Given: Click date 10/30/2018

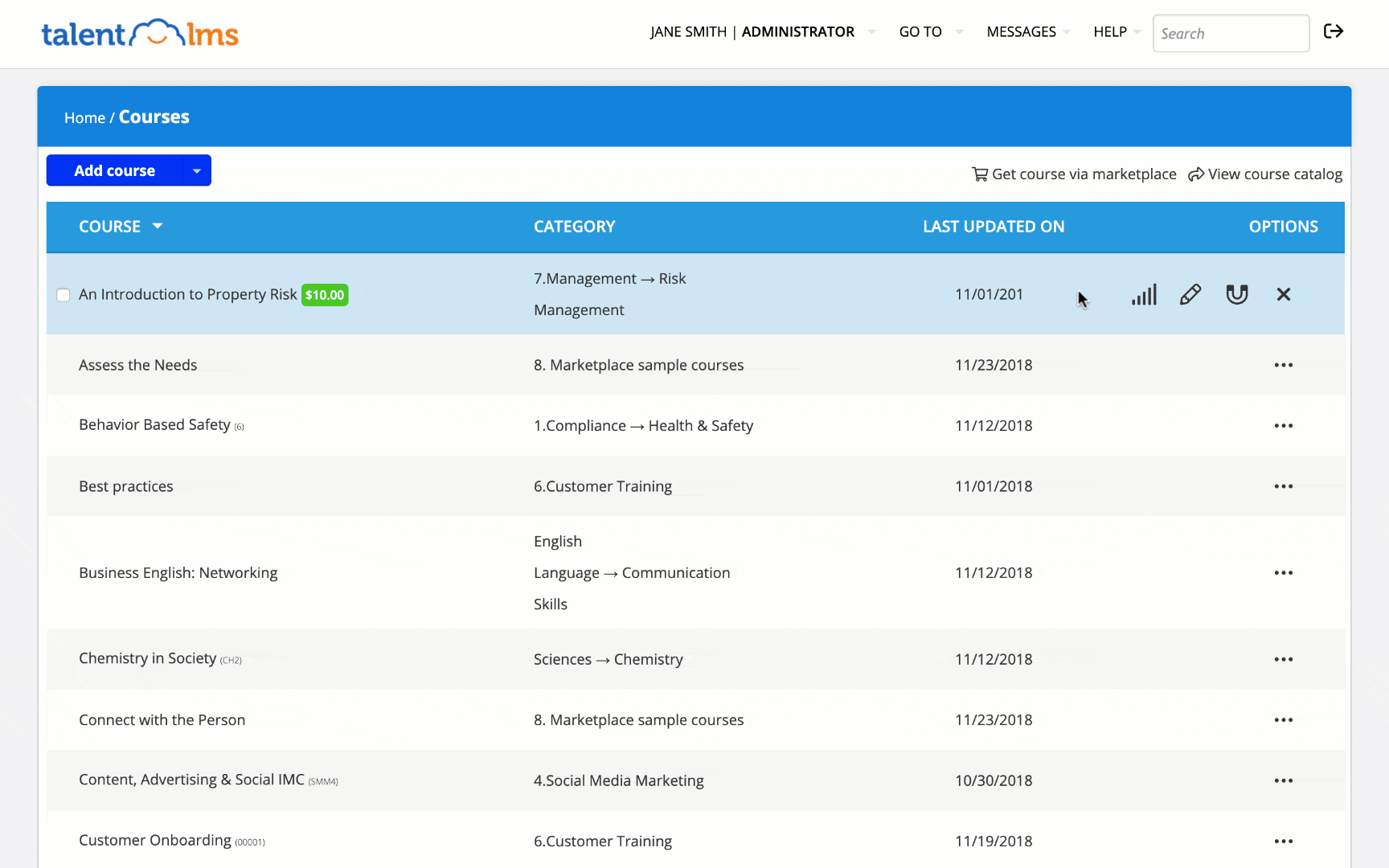Looking at the screenshot, I should [994, 780].
